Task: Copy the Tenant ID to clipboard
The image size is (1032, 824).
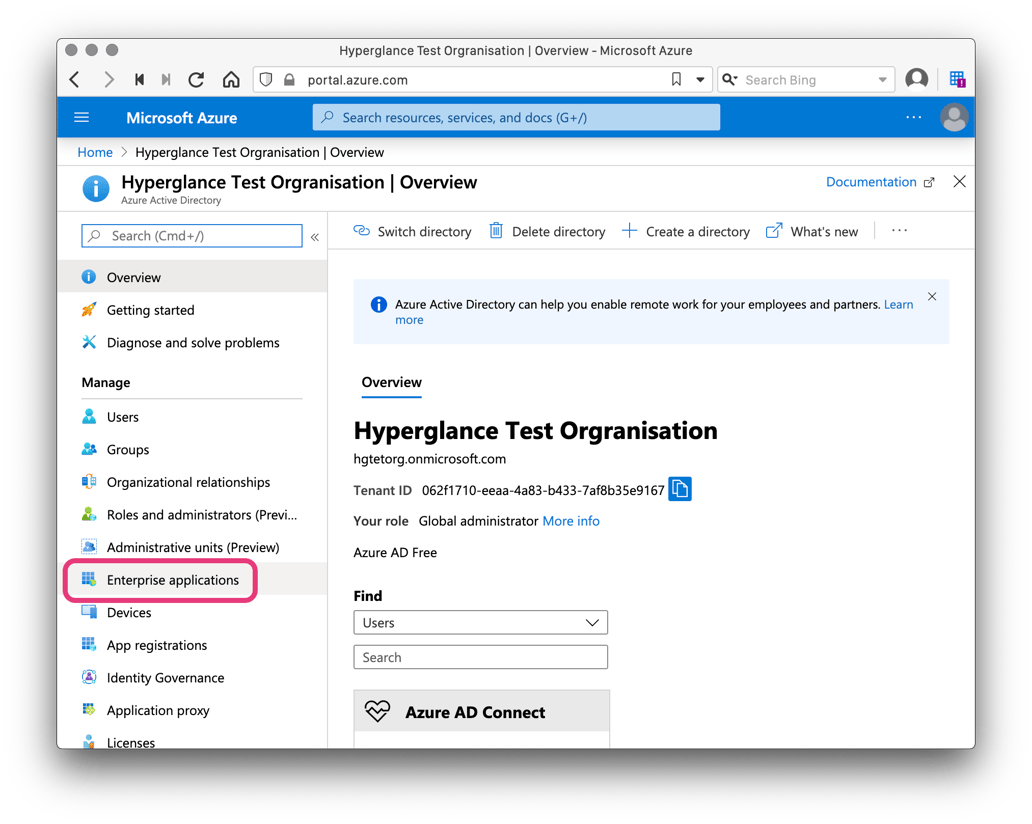Action: pyautogui.click(x=680, y=489)
